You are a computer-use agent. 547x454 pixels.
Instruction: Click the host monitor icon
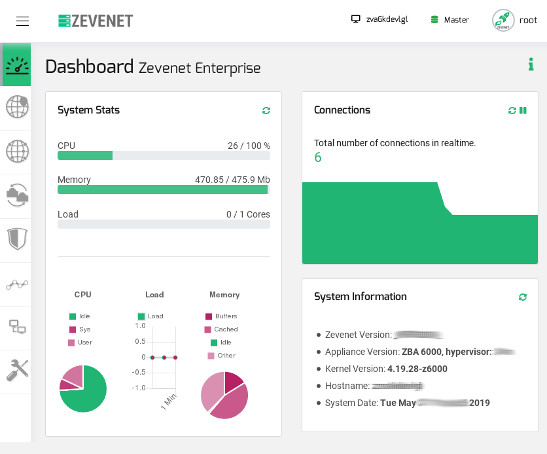(355, 19)
